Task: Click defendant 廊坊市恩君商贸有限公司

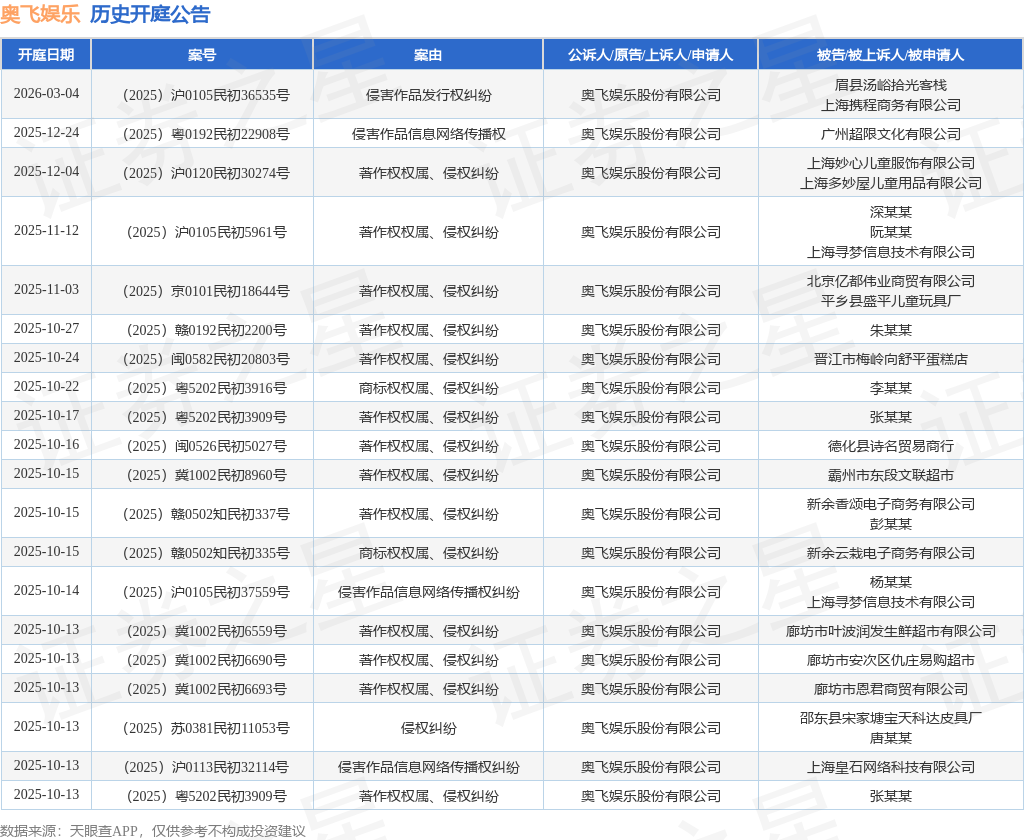Action: (x=891, y=689)
